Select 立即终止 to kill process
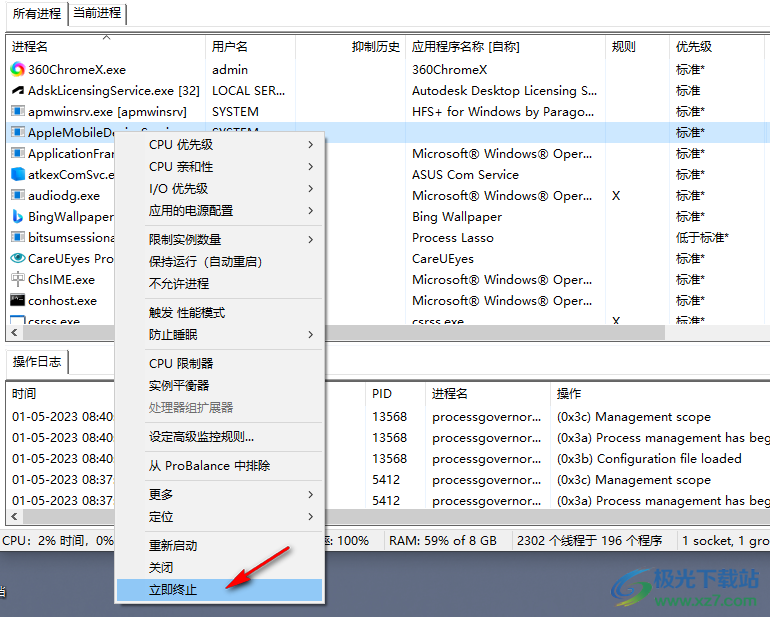The height and width of the screenshot is (617, 770). click(x=219, y=589)
